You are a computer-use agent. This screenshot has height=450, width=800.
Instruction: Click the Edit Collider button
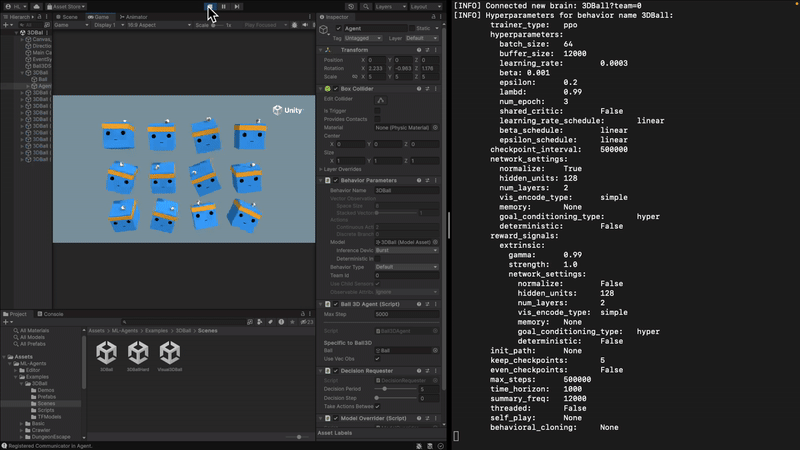pos(381,100)
